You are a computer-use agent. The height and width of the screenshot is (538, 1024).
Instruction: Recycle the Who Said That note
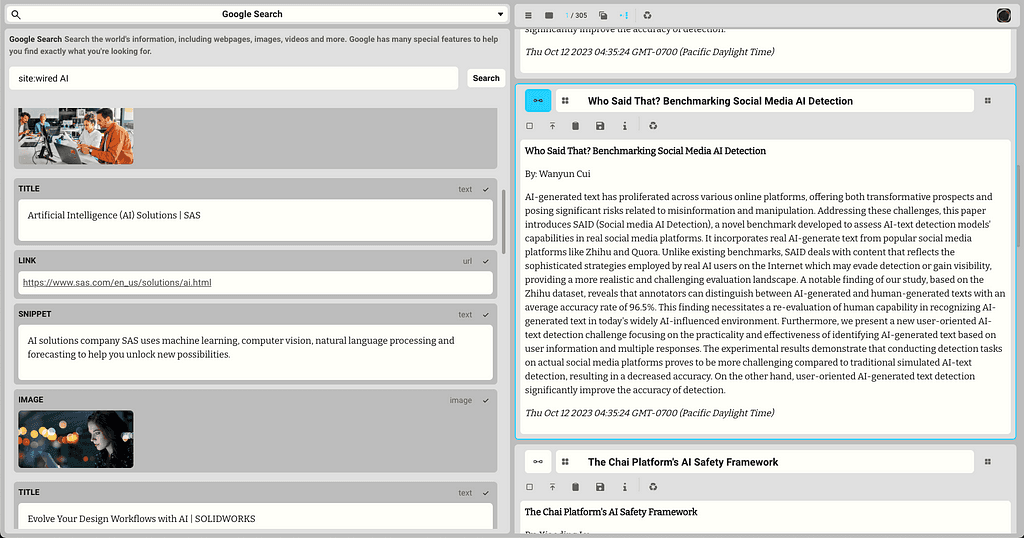(x=653, y=126)
